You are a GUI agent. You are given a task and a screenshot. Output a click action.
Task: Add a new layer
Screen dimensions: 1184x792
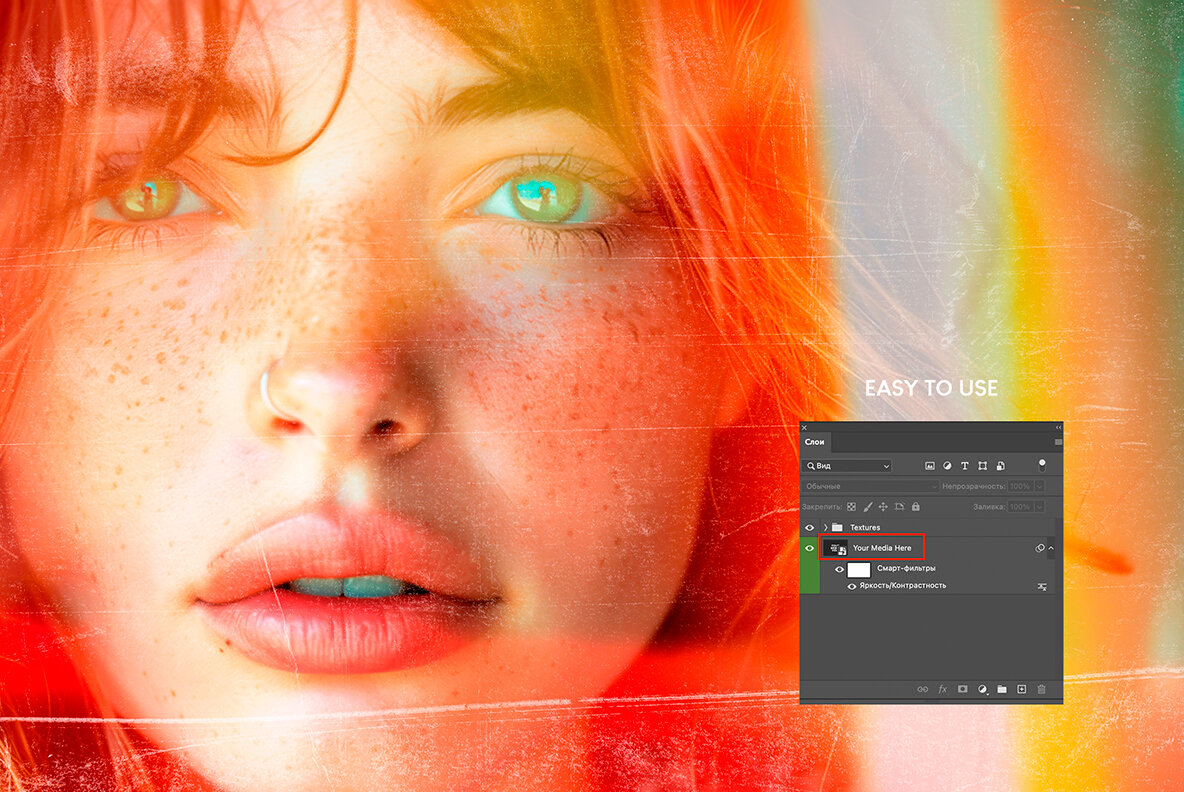pos(1022,689)
